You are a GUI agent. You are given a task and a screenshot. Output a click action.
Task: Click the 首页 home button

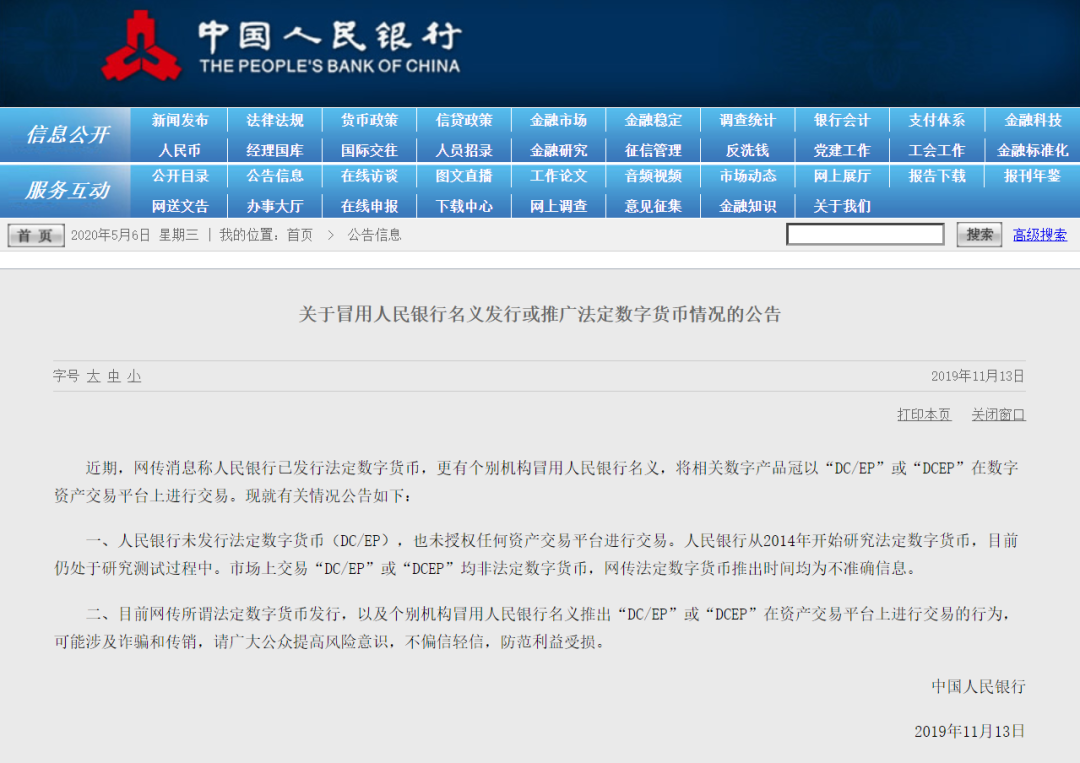pyautogui.click(x=36, y=236)
